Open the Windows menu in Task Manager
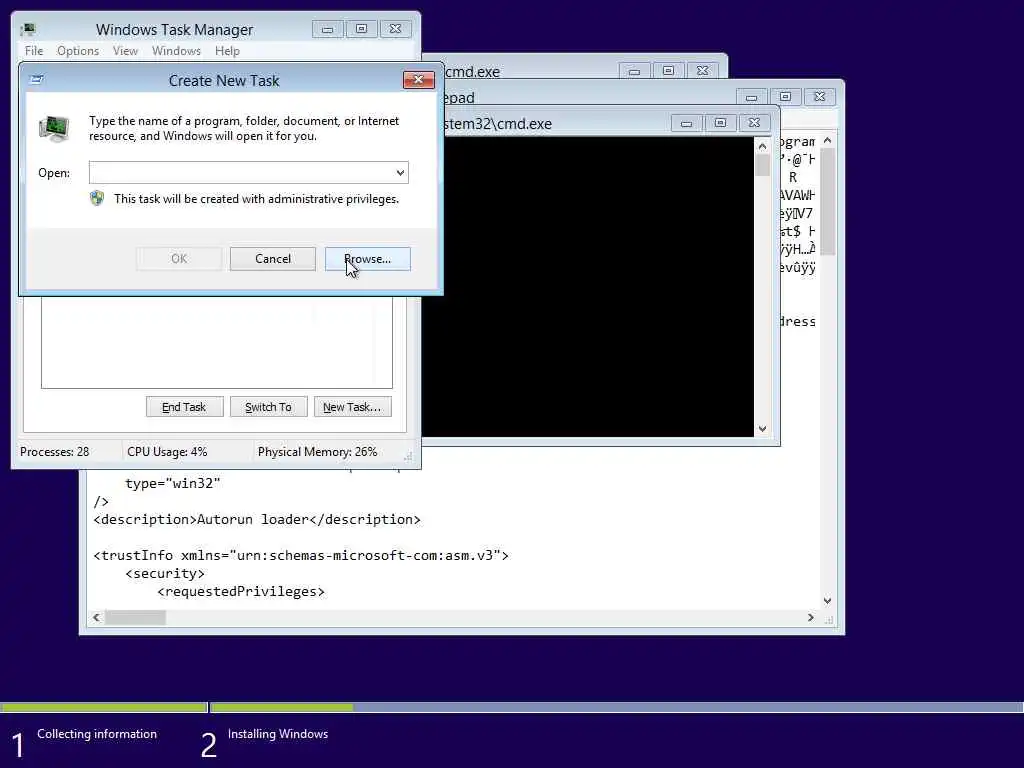The height and width of the screenshot is (768, 1024). (x=176, y=51)
